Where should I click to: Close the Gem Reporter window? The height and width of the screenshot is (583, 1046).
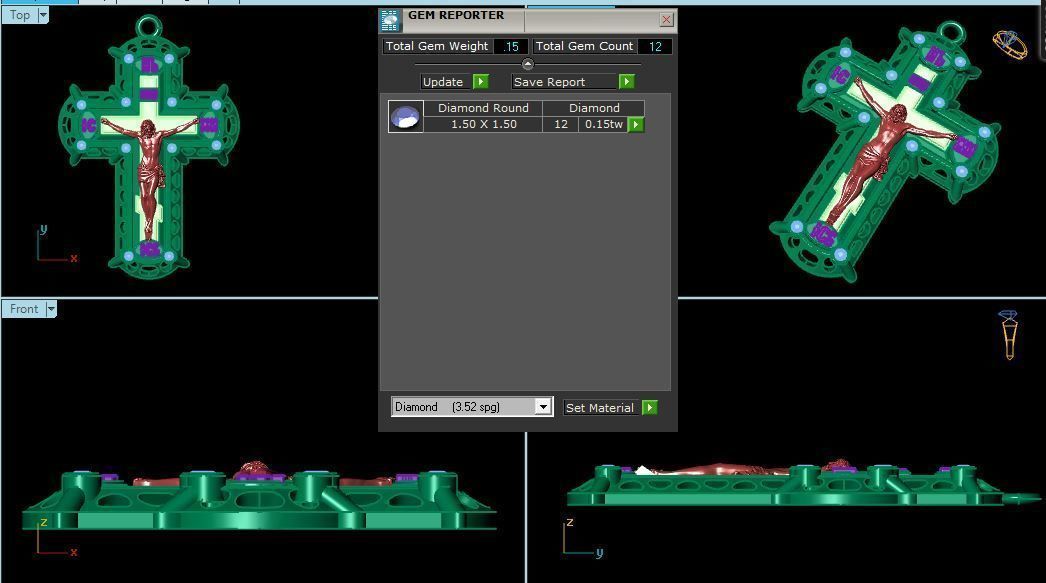click(666, 19)
